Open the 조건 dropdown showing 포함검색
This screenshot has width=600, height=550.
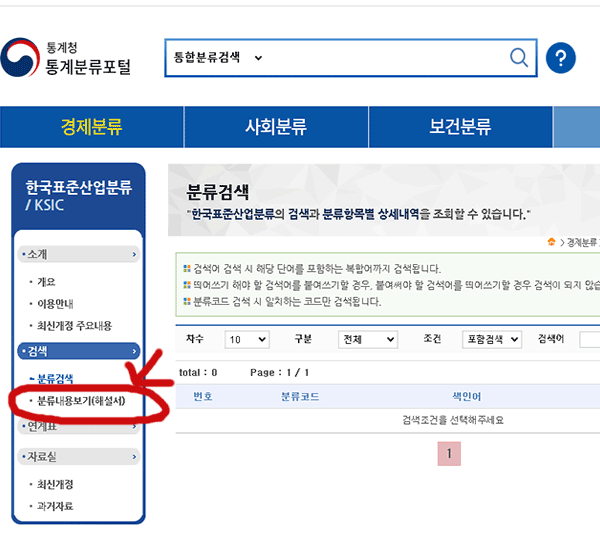tap(492, 339)
